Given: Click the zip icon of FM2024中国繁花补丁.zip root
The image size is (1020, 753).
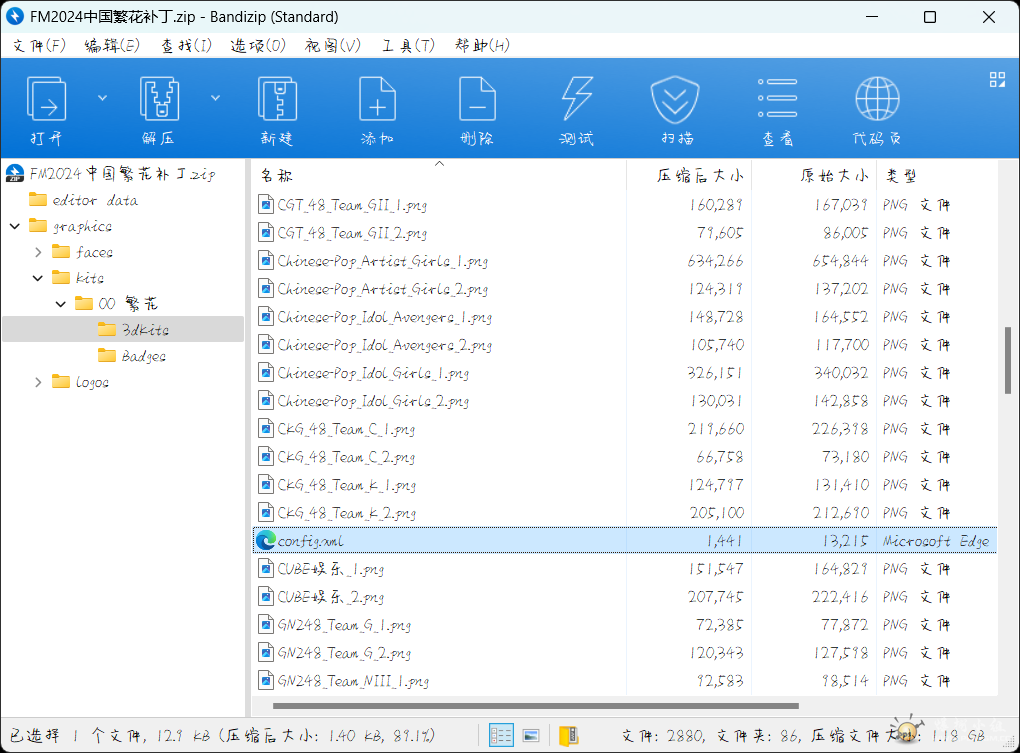Looking at the screenshot, I should tap(15, 174).
